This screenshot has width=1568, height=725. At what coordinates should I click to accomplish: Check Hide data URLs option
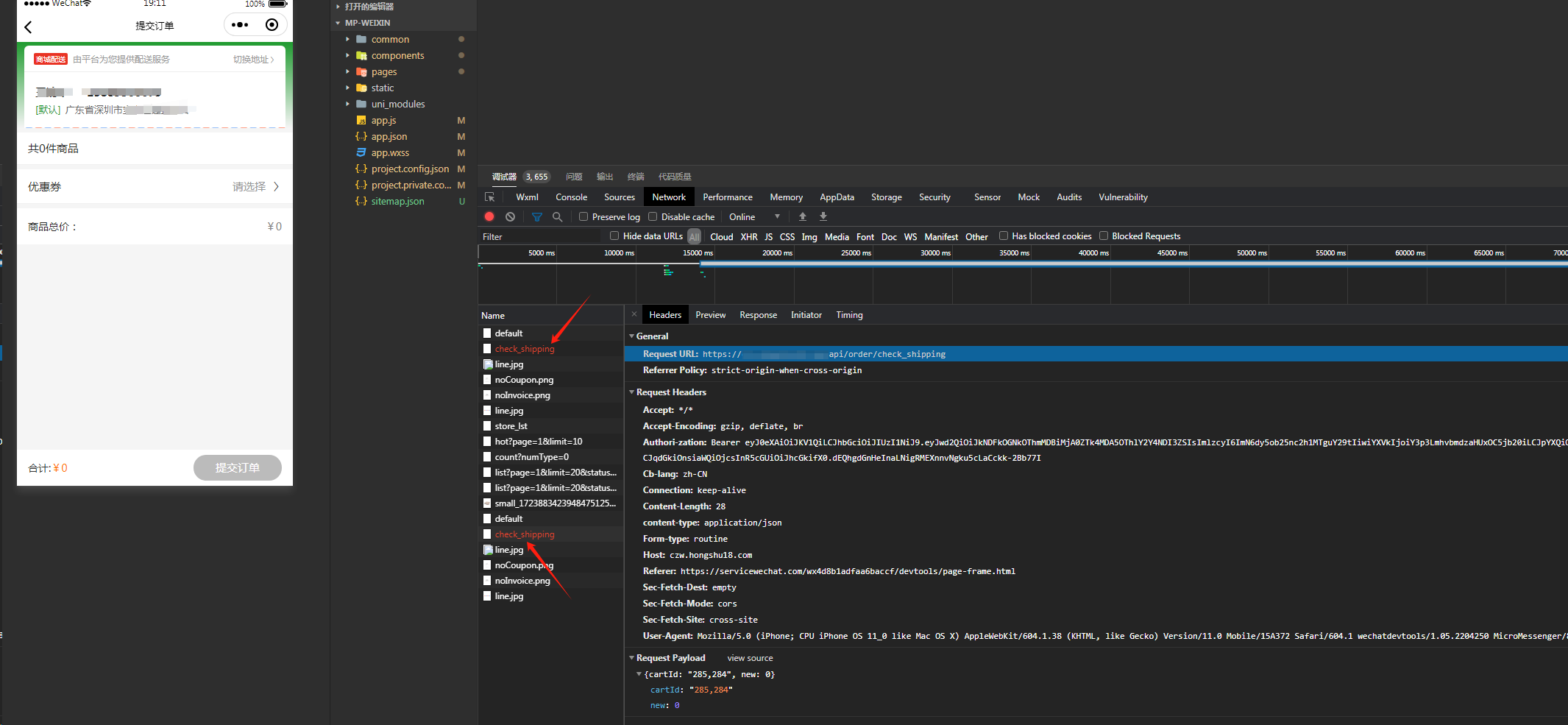[614, 236]
